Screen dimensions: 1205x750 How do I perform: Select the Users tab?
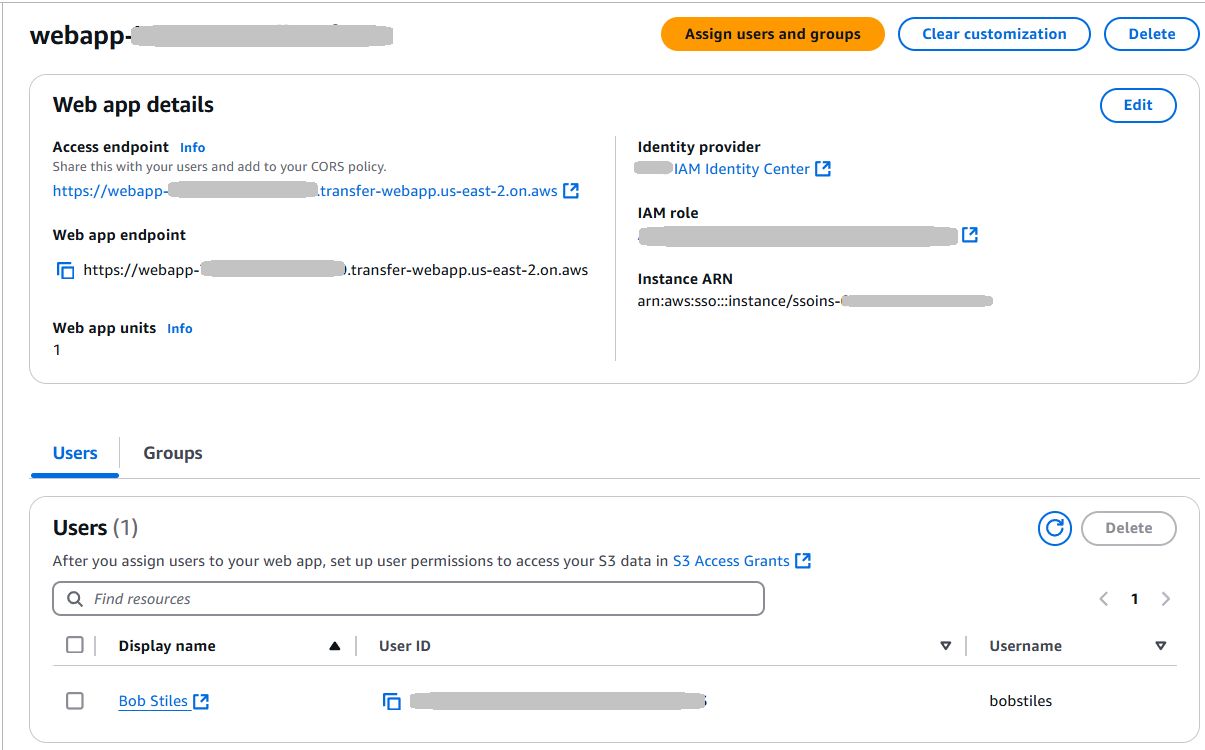pyautogui.click(x=75, y=453)
